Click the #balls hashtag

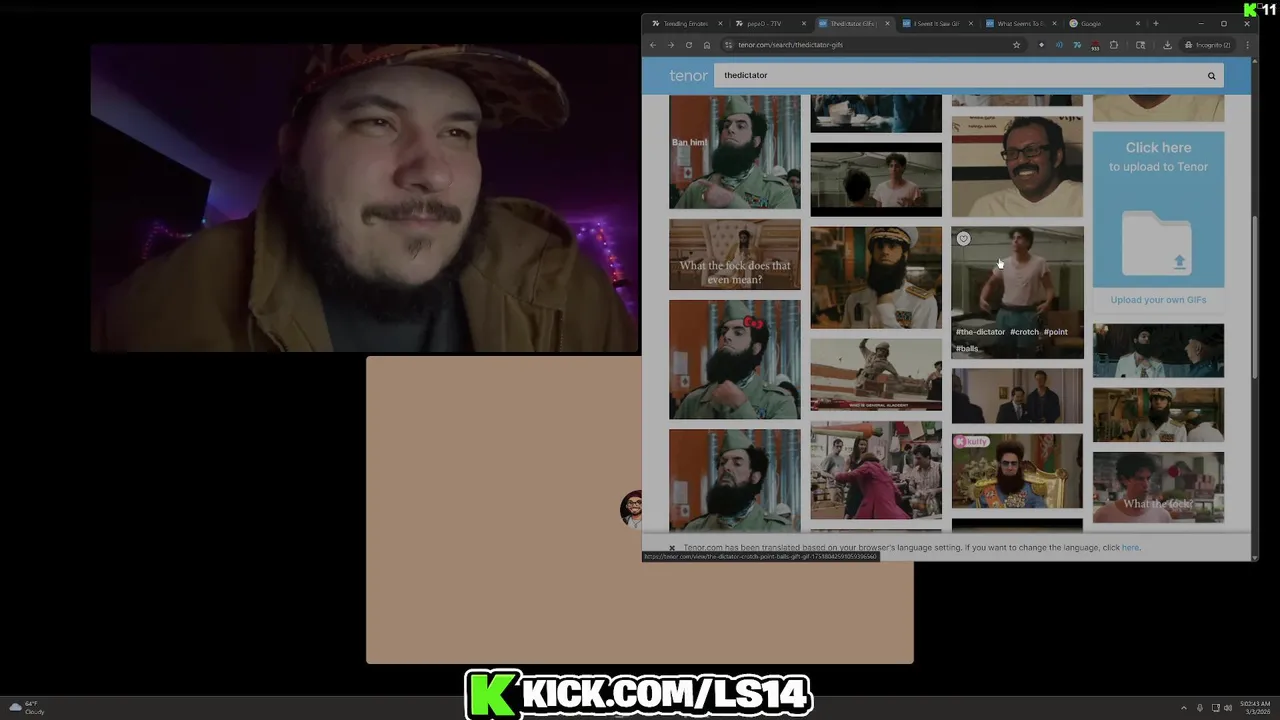pyautogui.click(x=967, y=349)
